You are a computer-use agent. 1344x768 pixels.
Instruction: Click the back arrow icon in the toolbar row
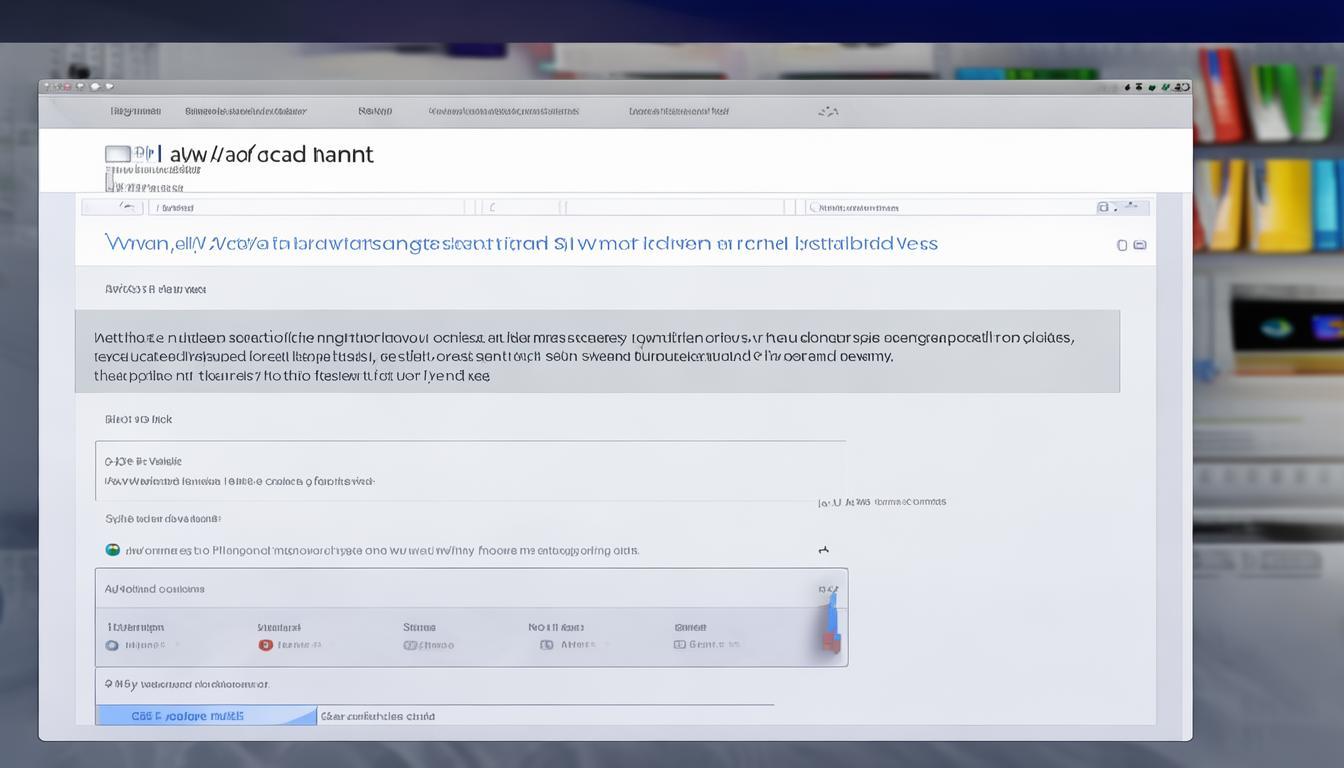126,207
